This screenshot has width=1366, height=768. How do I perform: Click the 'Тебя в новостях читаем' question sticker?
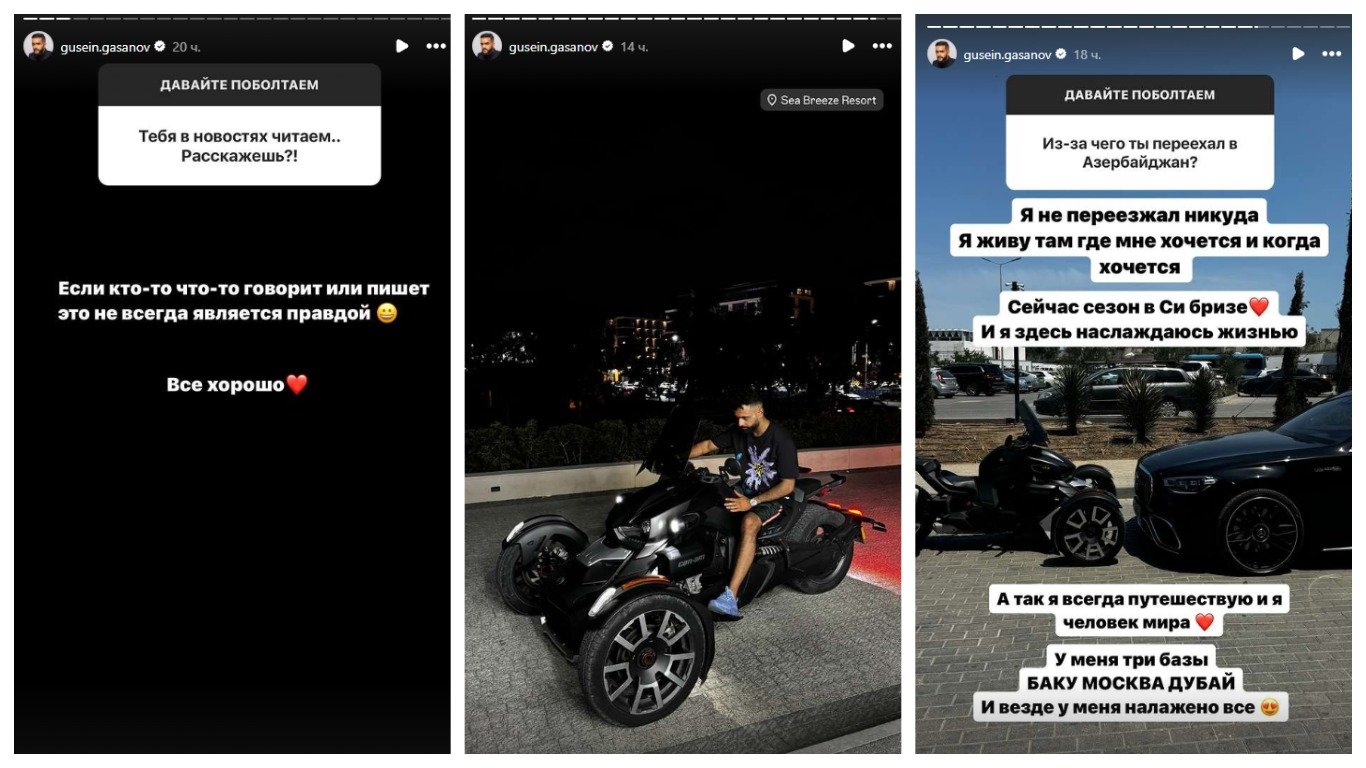[x=239, y=125]
